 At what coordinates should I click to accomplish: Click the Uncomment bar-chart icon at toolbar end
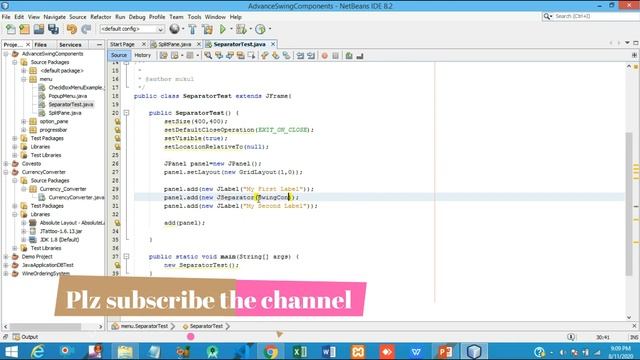360,56
